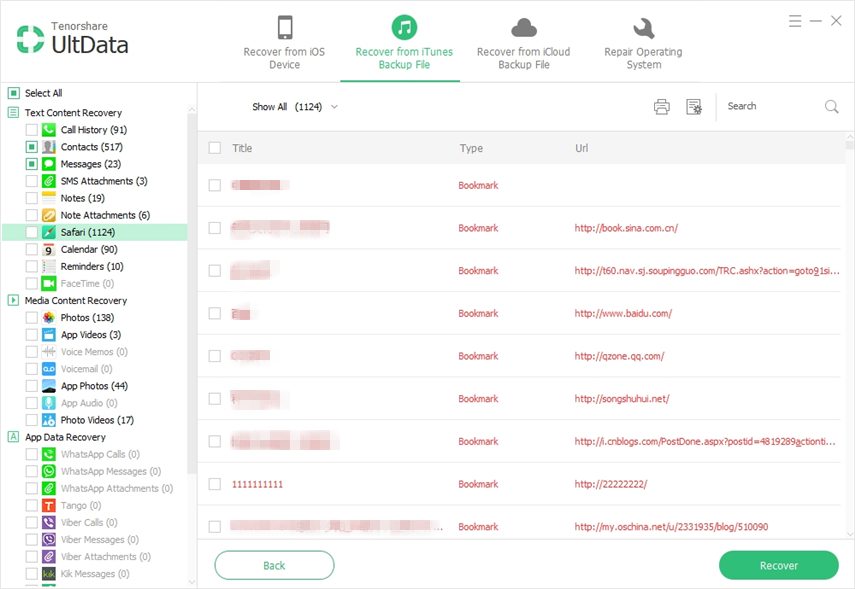Open the Show All (1124) dropdown
Viewport: 855px width, 589px height.
pyautogui.click(x=295, y=107)
